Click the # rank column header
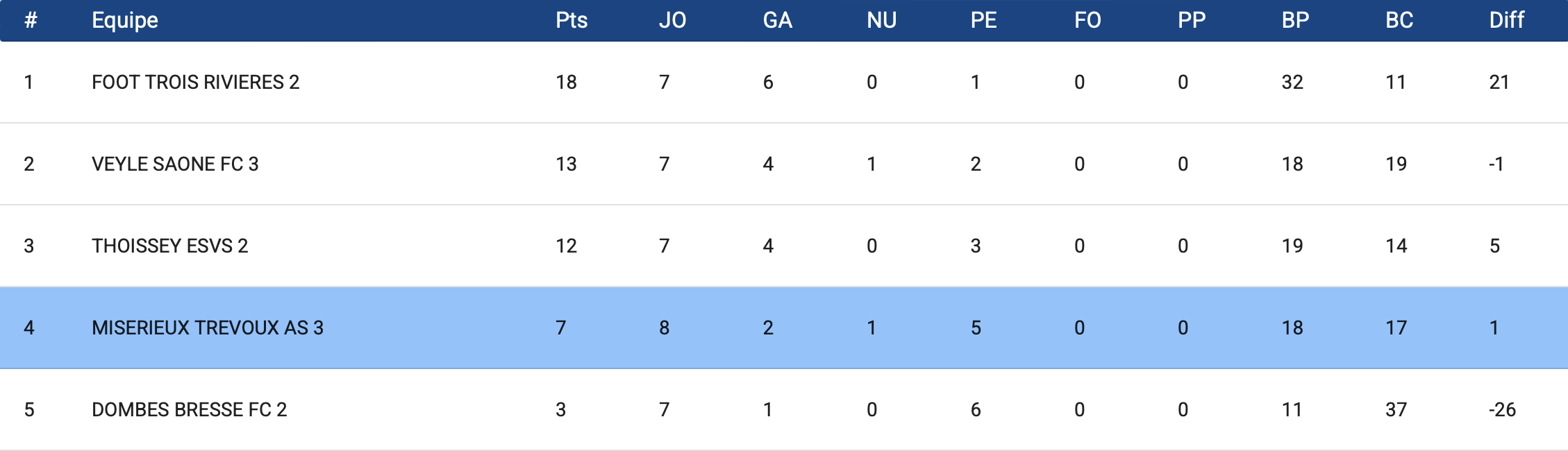The width and height of the screenshot is (1568, 451). (31, 20)
